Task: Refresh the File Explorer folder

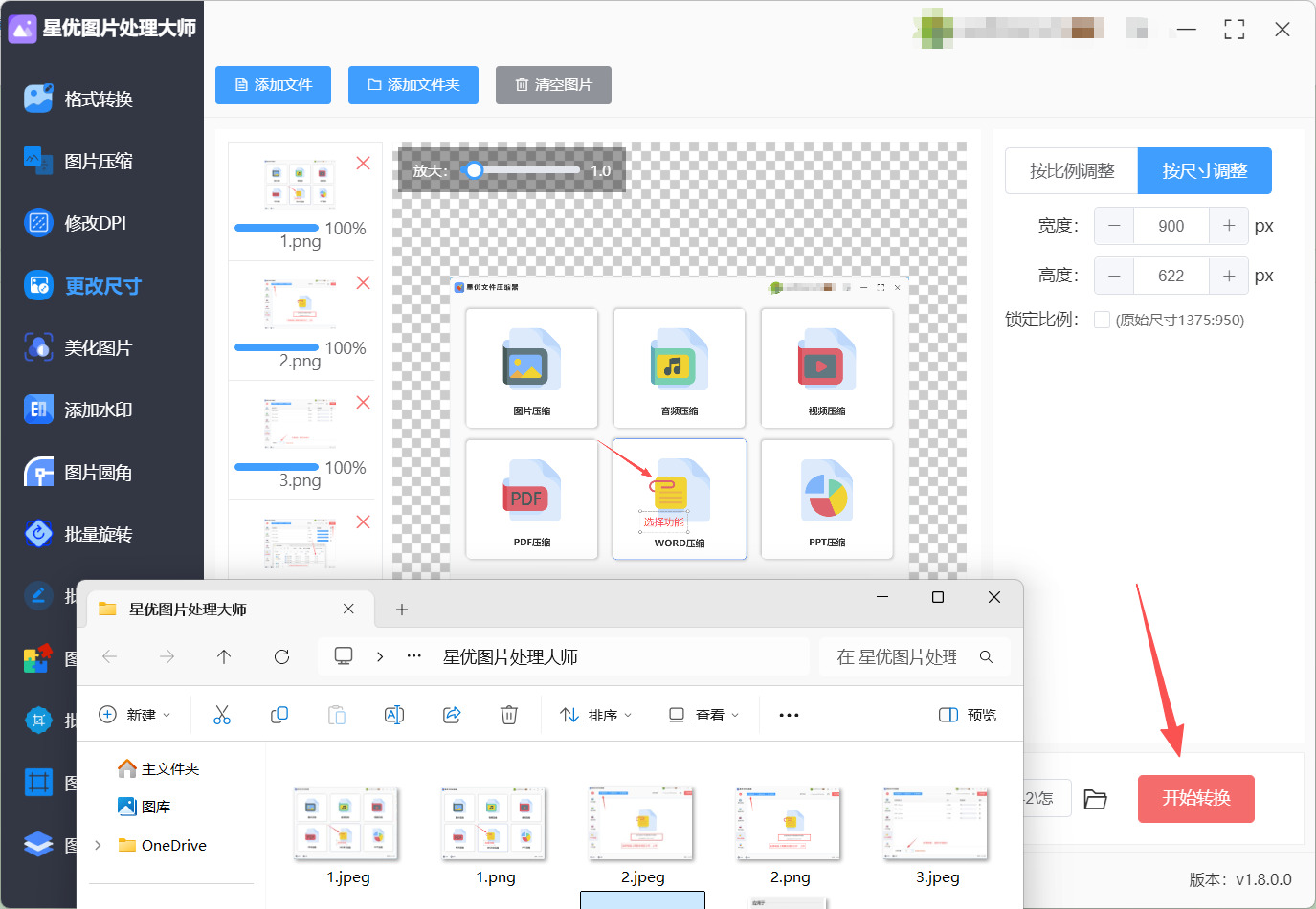Action: click(281, 656)
